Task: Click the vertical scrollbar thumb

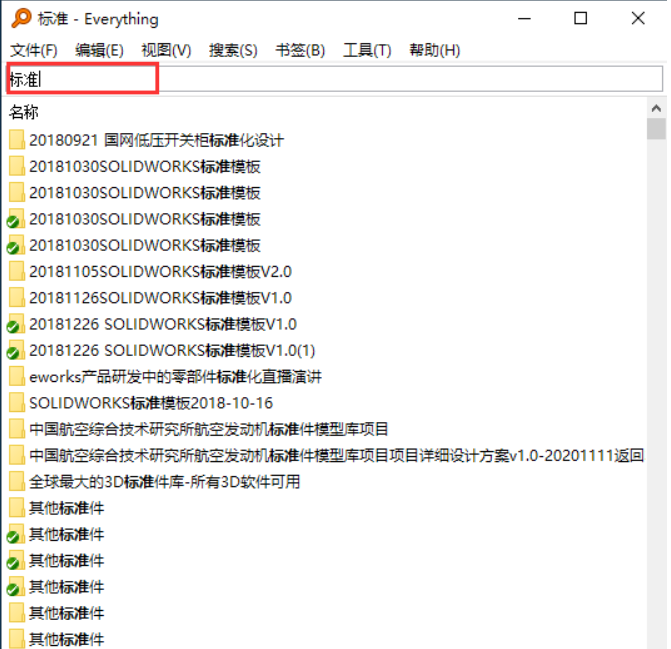Action: 656,129
